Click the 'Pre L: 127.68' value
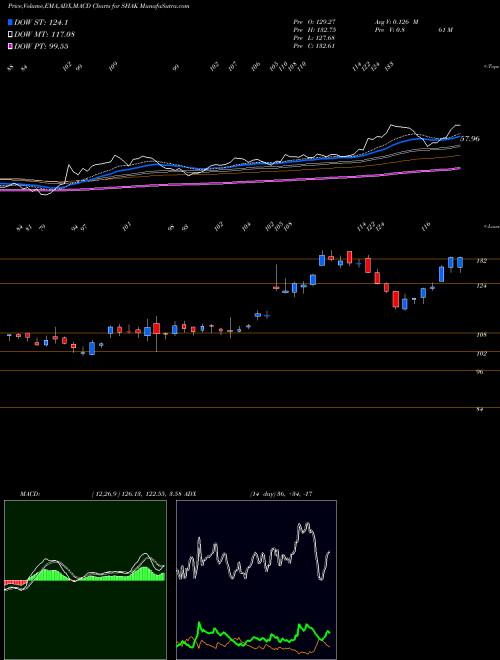This screenshot has height=660, width=500. pyautogui.click(x=314, y=38)
